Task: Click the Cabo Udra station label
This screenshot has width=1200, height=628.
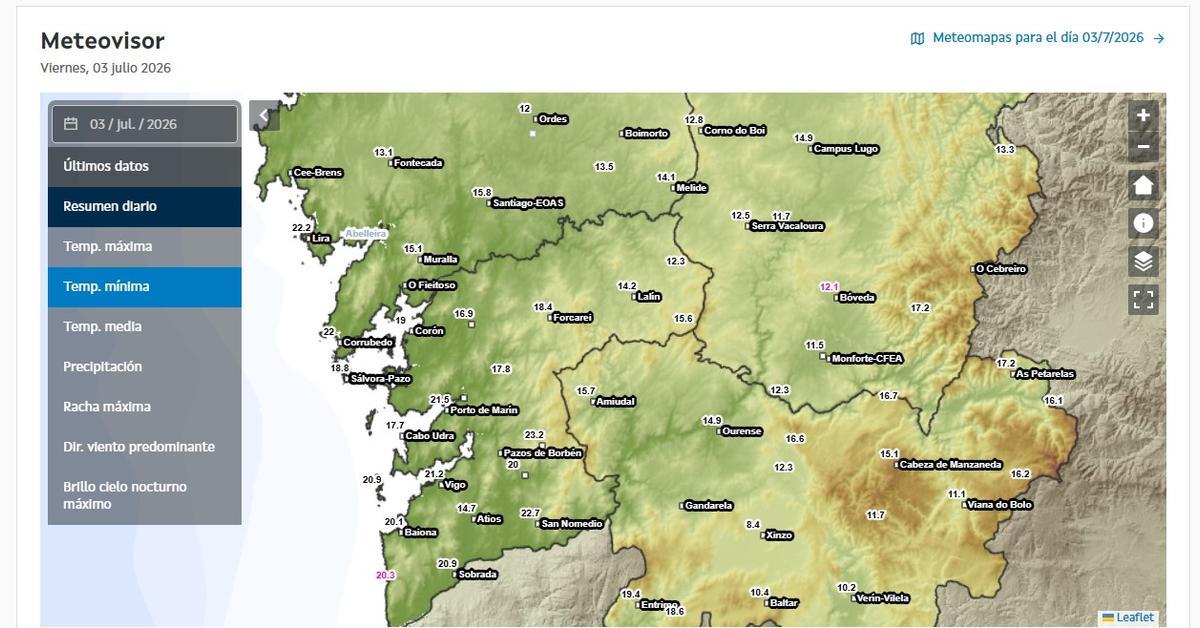Action: 429,435
